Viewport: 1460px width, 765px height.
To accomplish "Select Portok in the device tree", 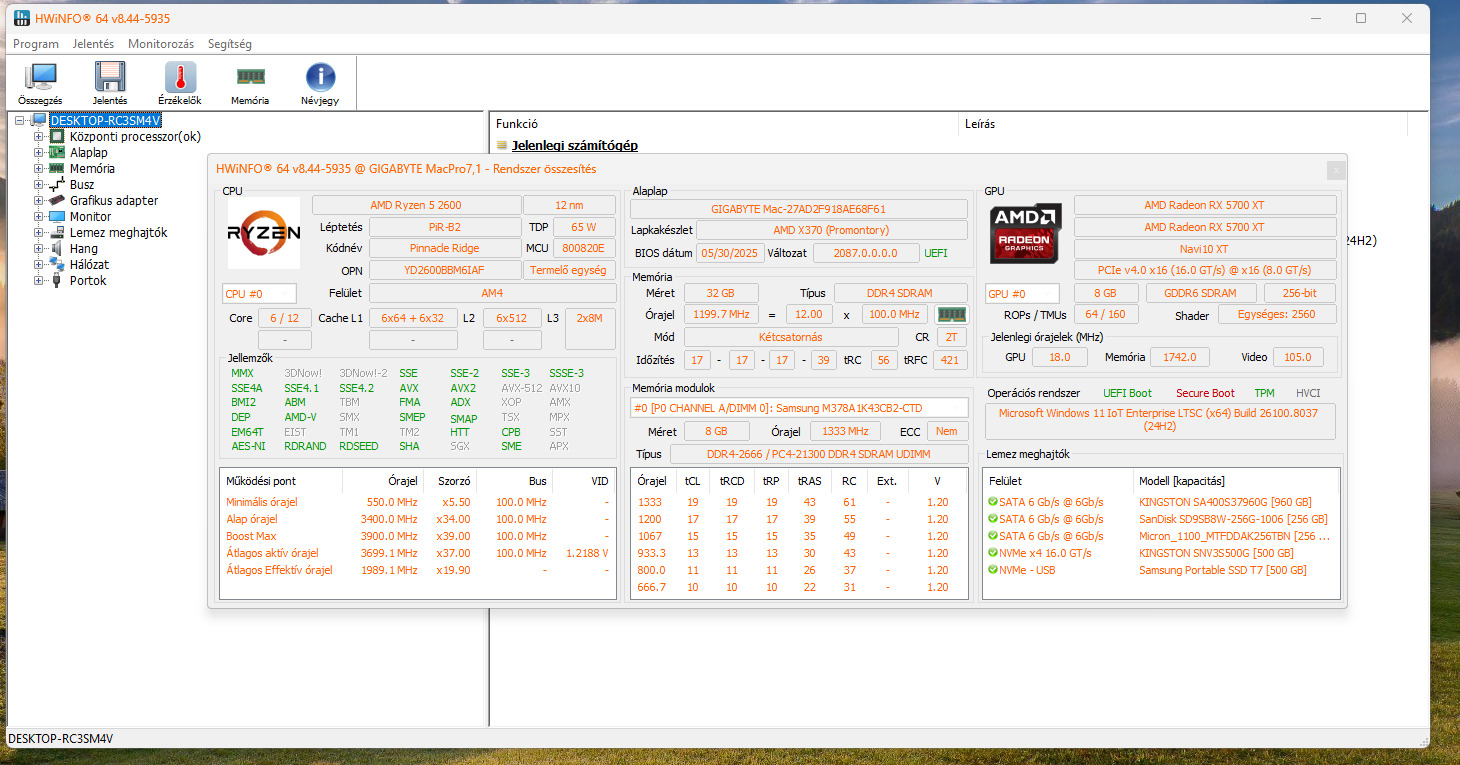I will pyautogui.click(x=88, y=281).
